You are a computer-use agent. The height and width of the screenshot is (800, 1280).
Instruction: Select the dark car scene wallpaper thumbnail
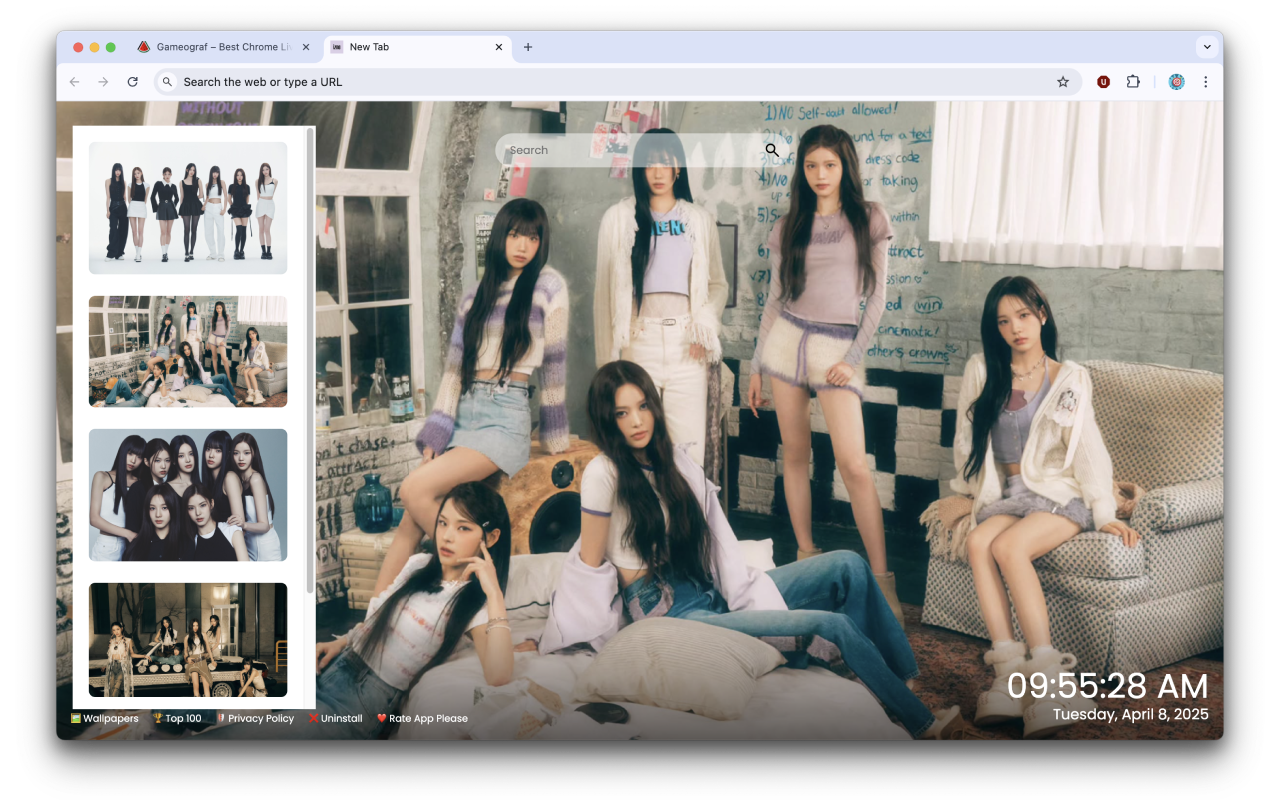(x=188, y=640)
